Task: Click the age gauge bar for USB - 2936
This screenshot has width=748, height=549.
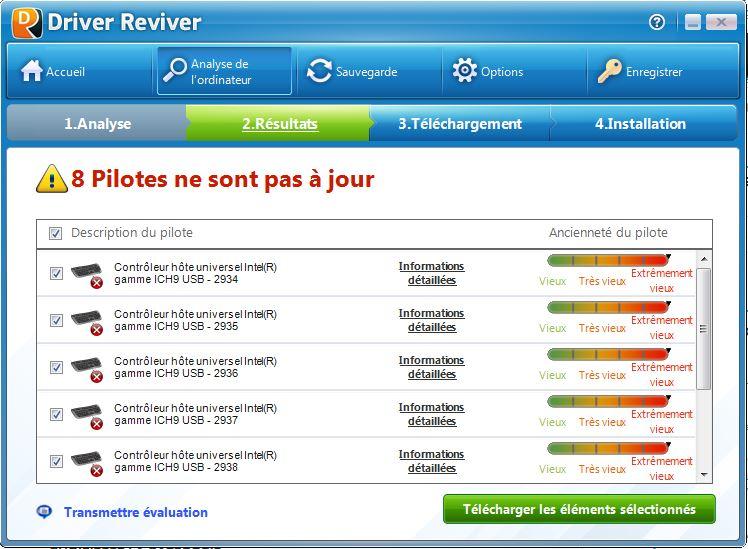Action: (609, 354)
